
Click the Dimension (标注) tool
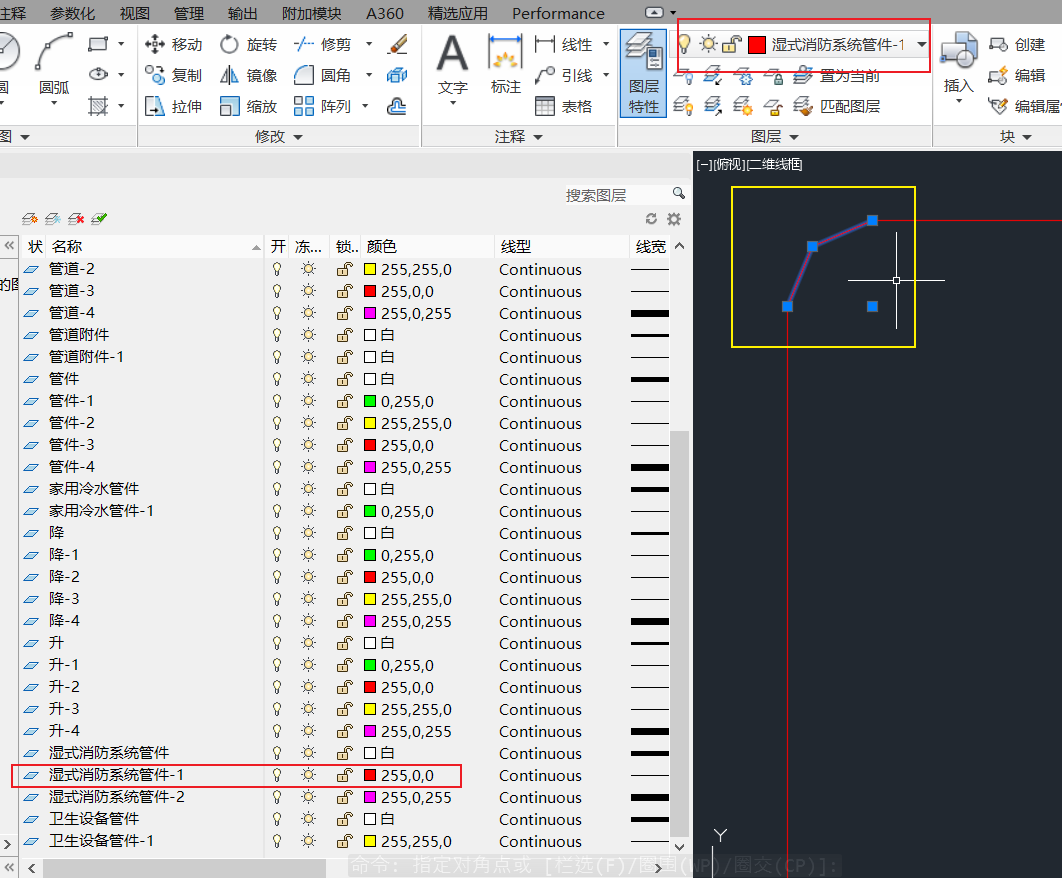505,65
